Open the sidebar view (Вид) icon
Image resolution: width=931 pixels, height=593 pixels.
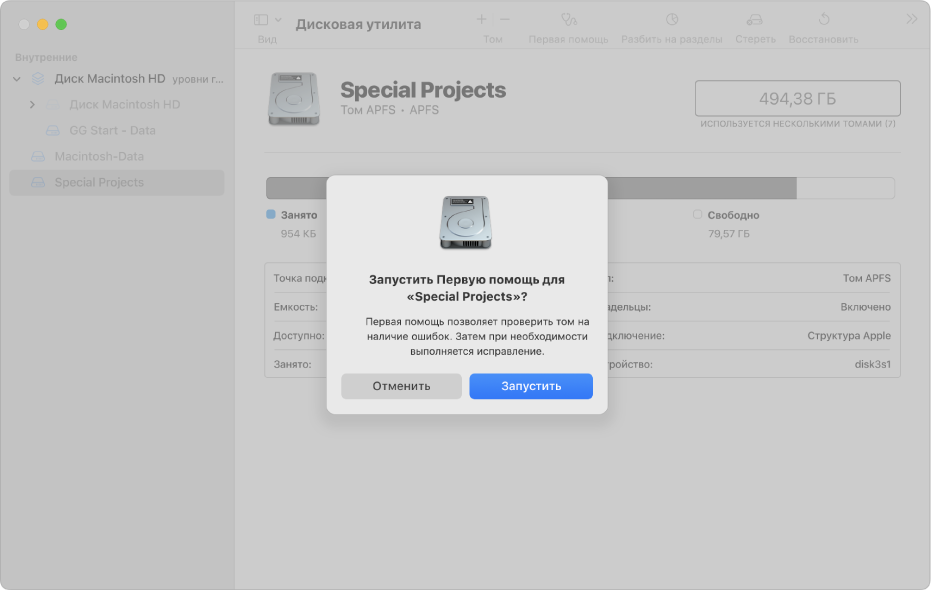pos(261,20)
